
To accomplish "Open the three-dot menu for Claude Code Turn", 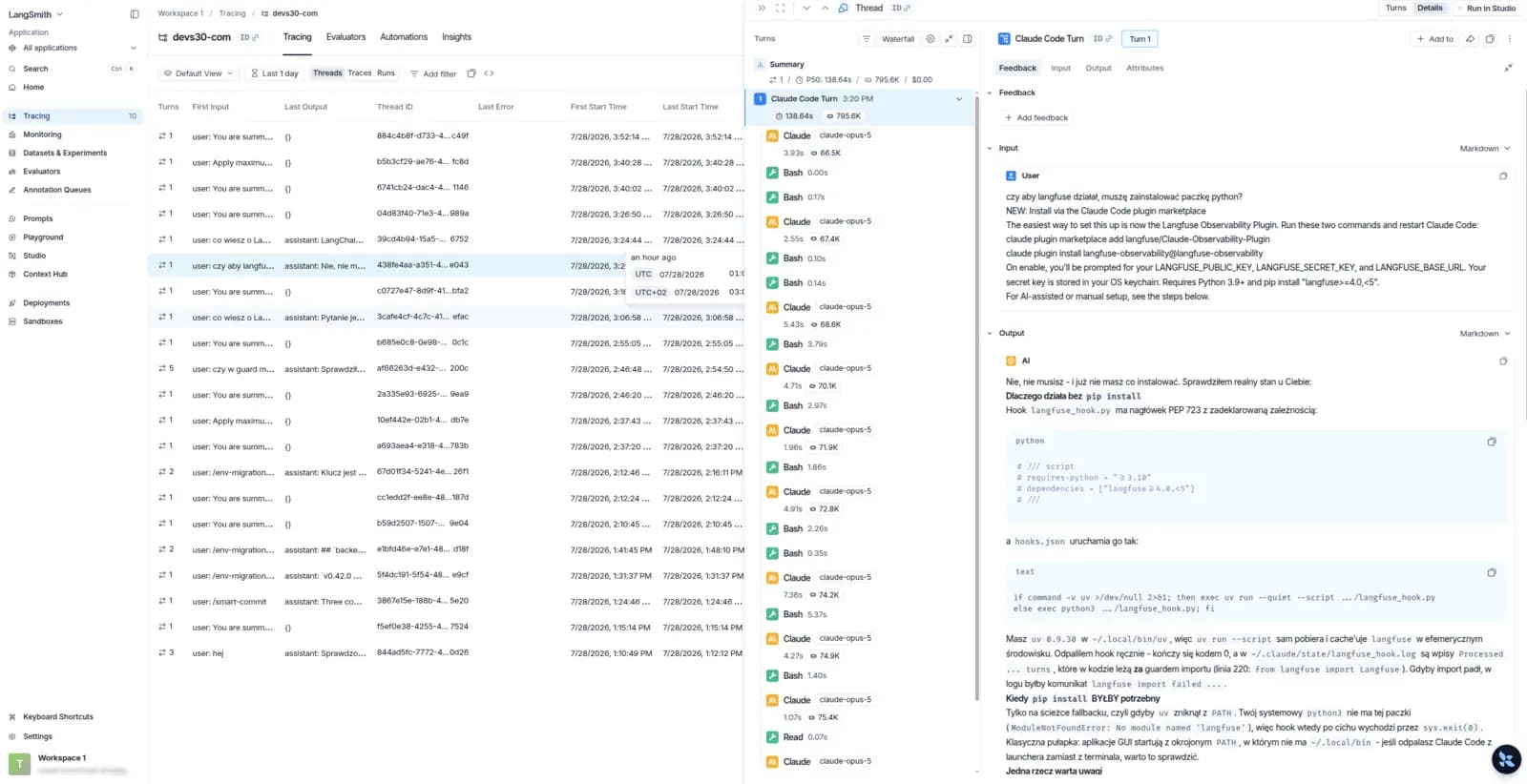I will point(1510,39).
